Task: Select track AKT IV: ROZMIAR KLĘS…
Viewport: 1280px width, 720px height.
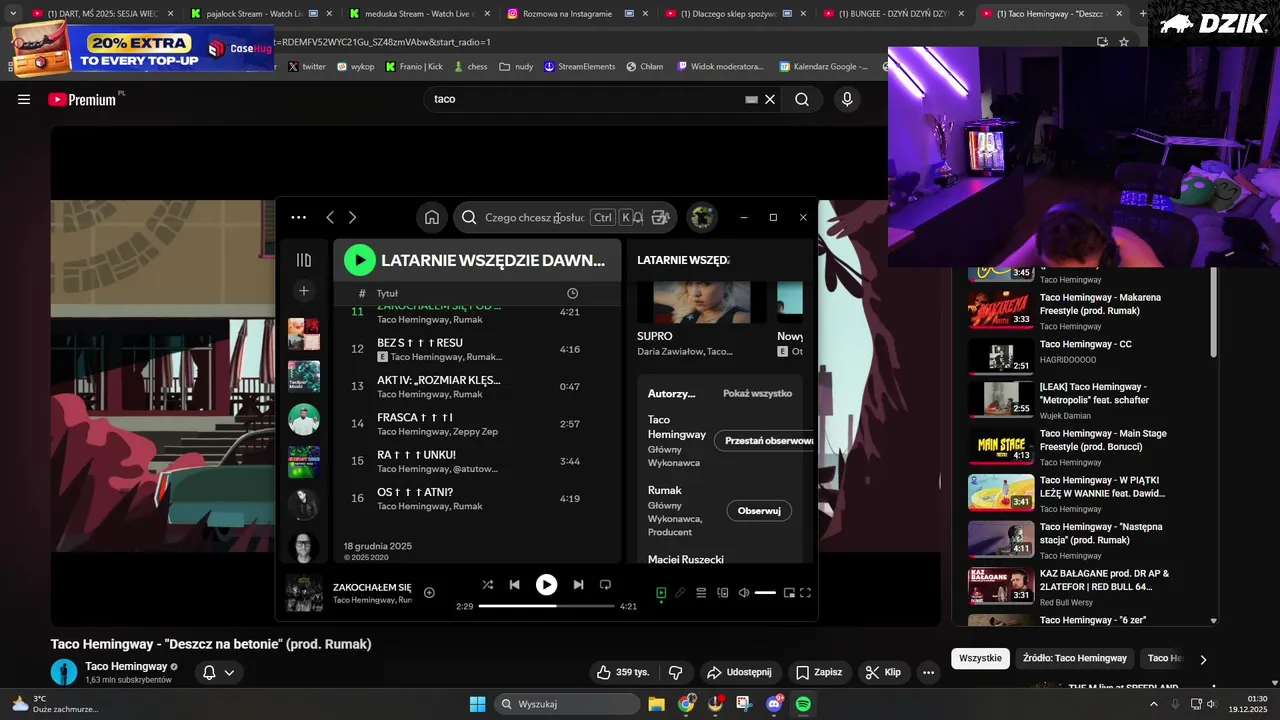Action: 477,386
